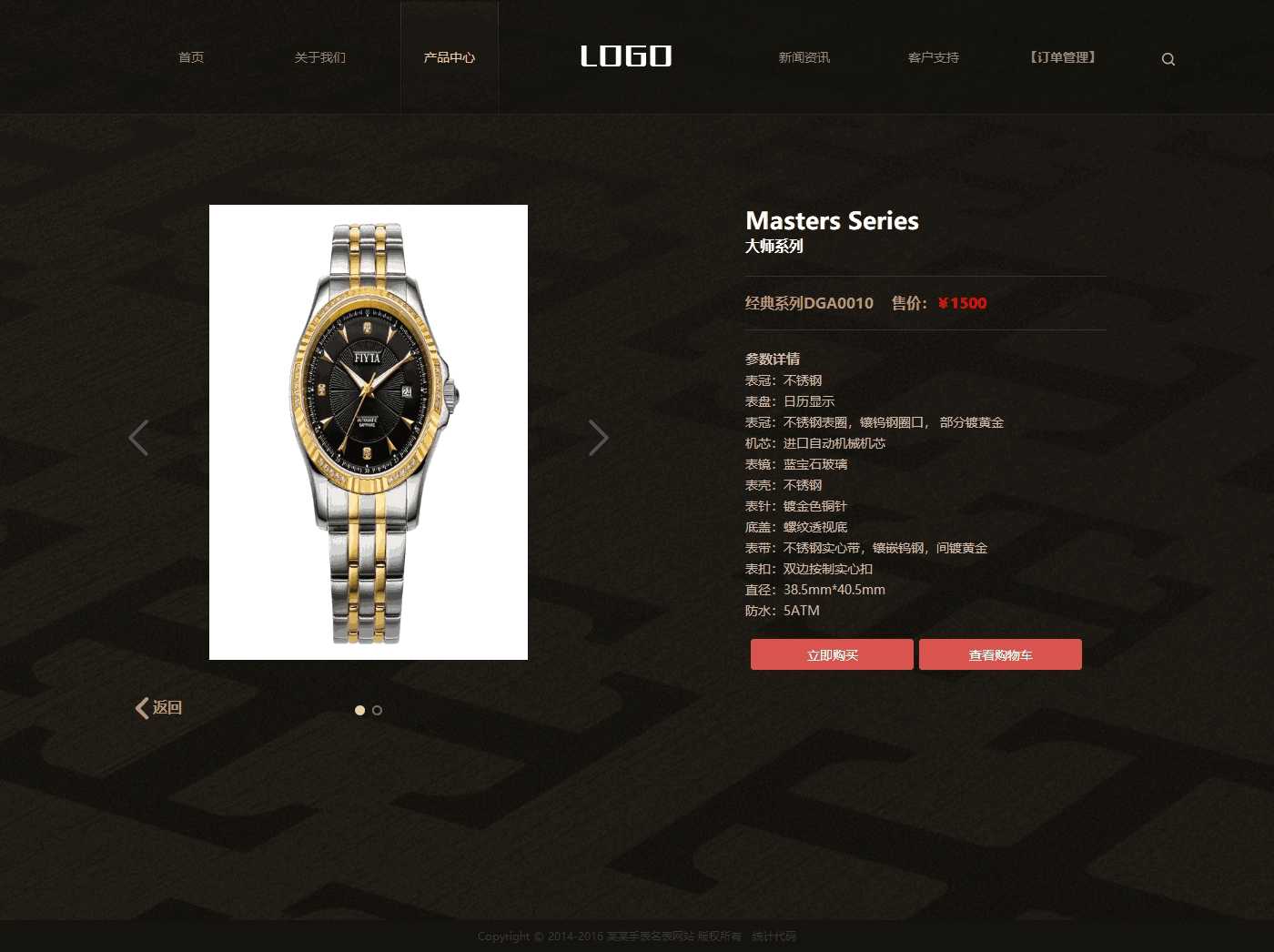Click the 返回 text link

(167, 707)
